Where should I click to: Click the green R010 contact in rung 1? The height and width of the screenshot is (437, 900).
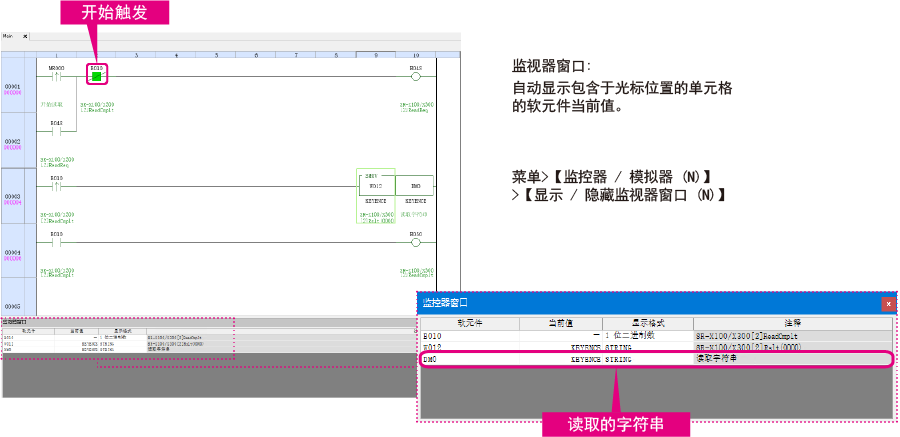[97, 75]
